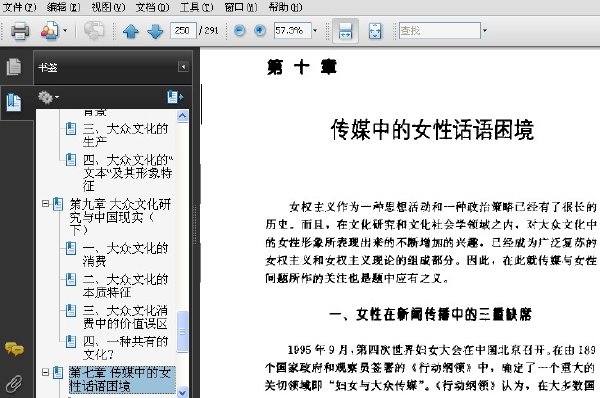Screen dimensions: 600x398
Task: Select bookmark 三、大众文化消费中的价值误区
Action: 126,317
